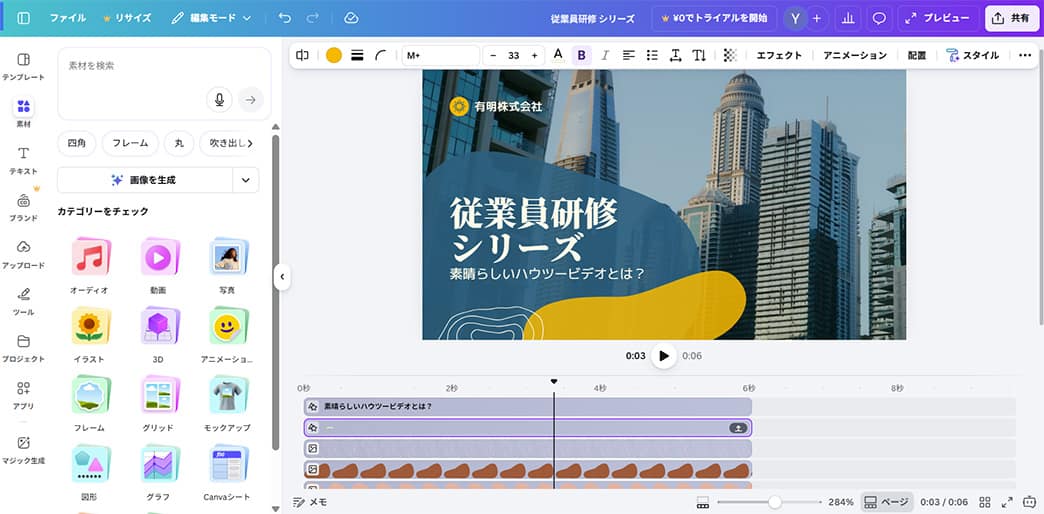Click the プレビュー button
This screenshot has height=514, width=1044.
[x=937, y=19]
